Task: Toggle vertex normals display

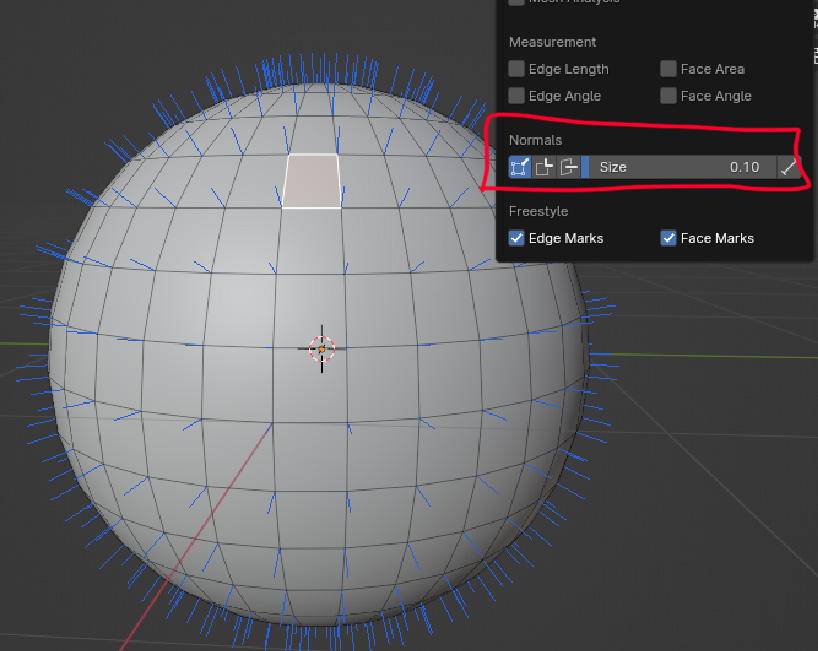Action: point(520,167)
